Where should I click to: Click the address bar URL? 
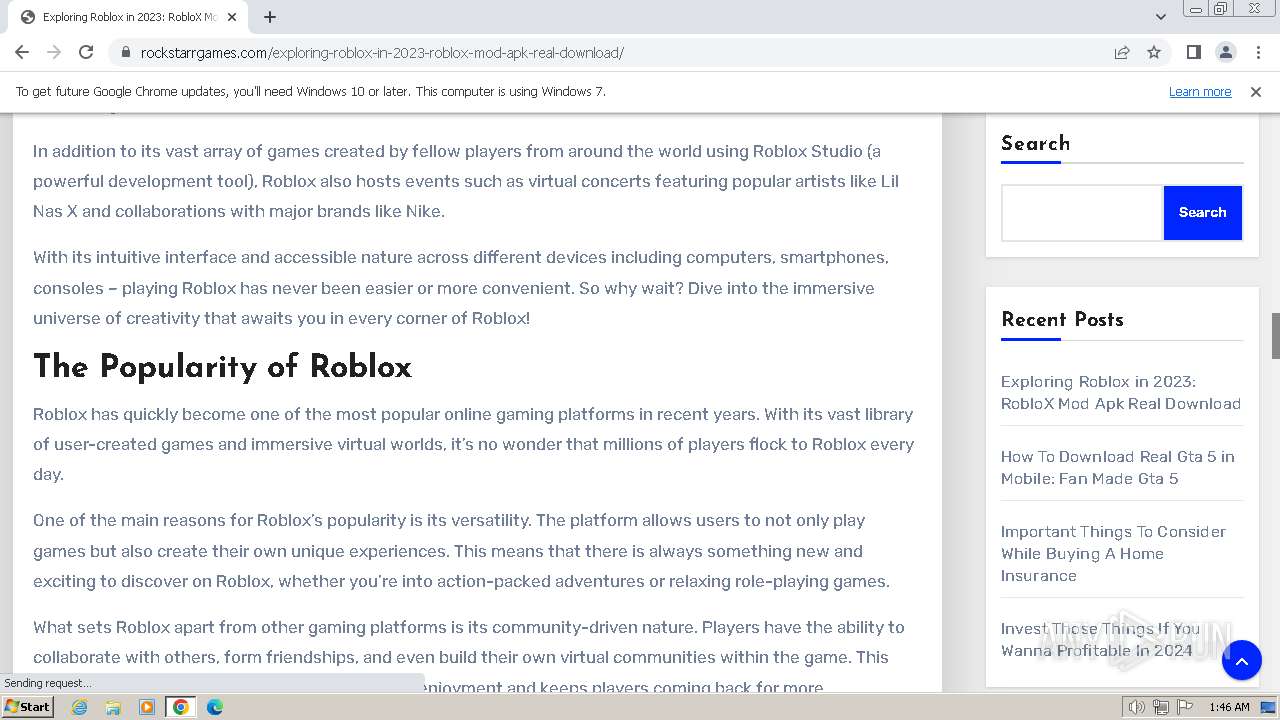click(x=382, y=52)
